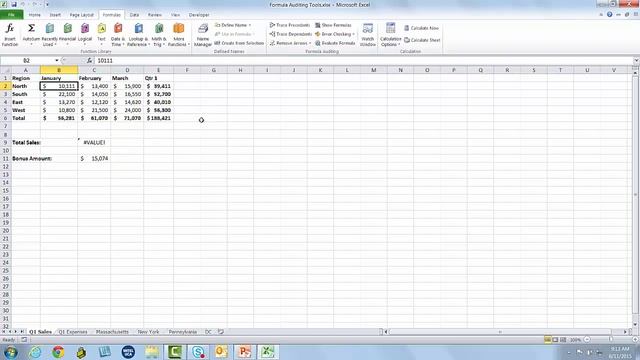Open the Windows Start menu

[11, 352]
